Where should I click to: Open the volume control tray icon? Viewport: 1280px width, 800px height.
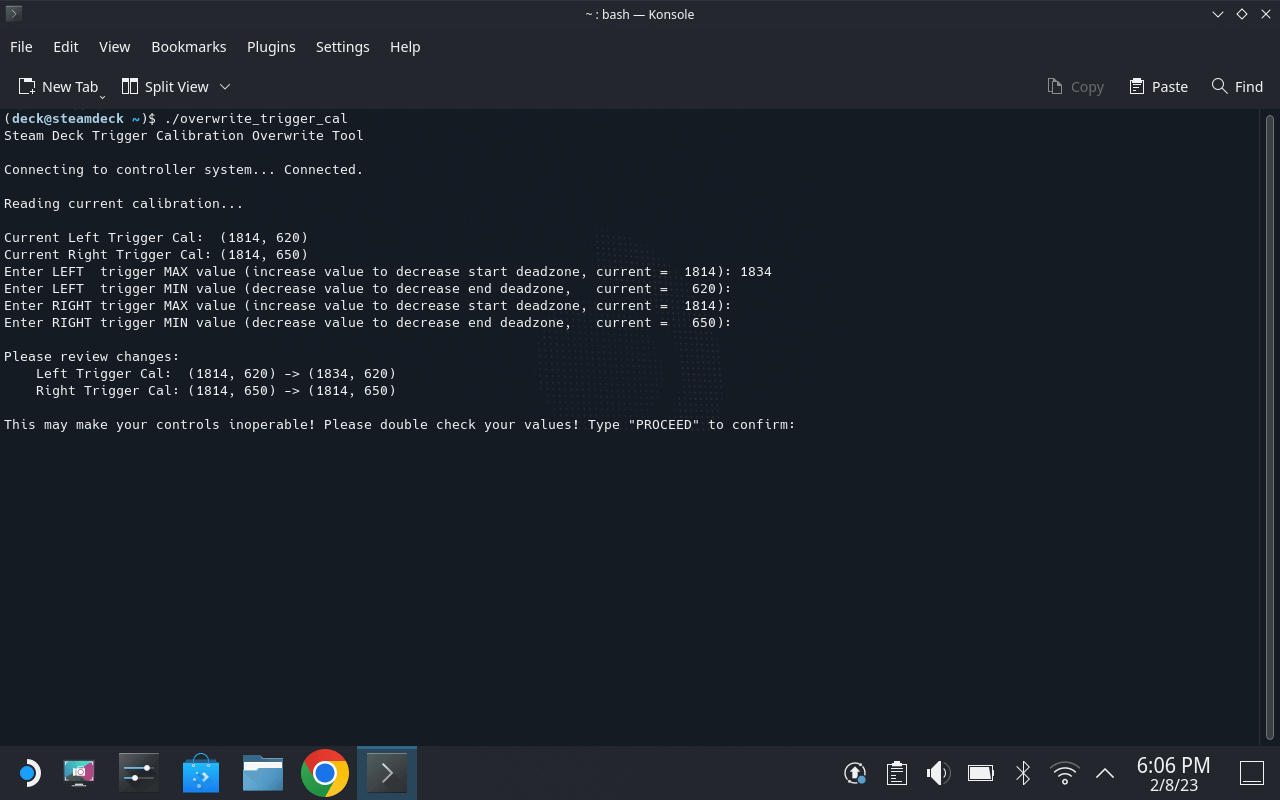click(x=938, y=773)
